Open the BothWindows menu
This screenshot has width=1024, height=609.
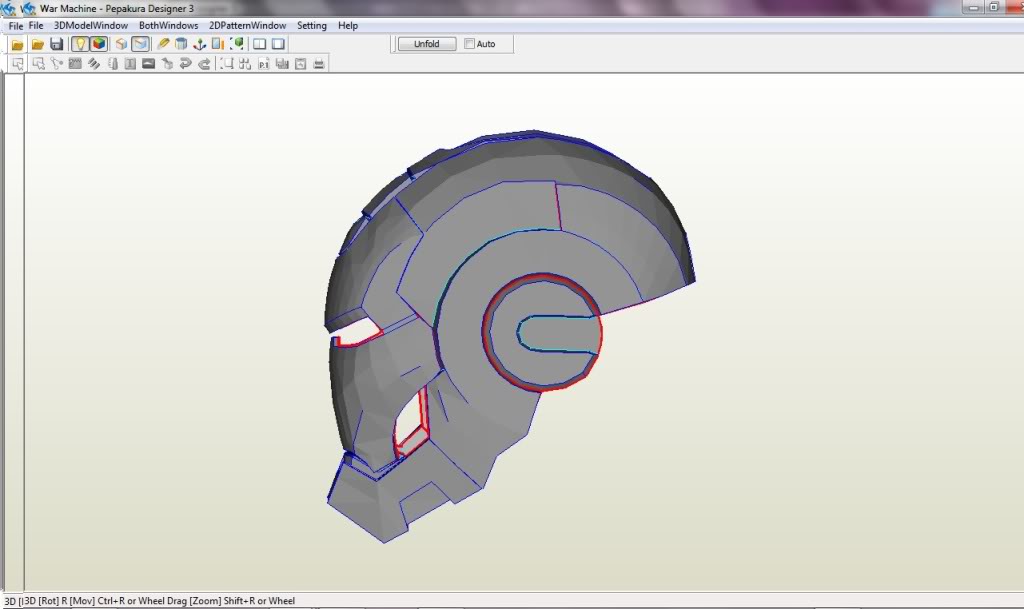[x=168, y=25]
